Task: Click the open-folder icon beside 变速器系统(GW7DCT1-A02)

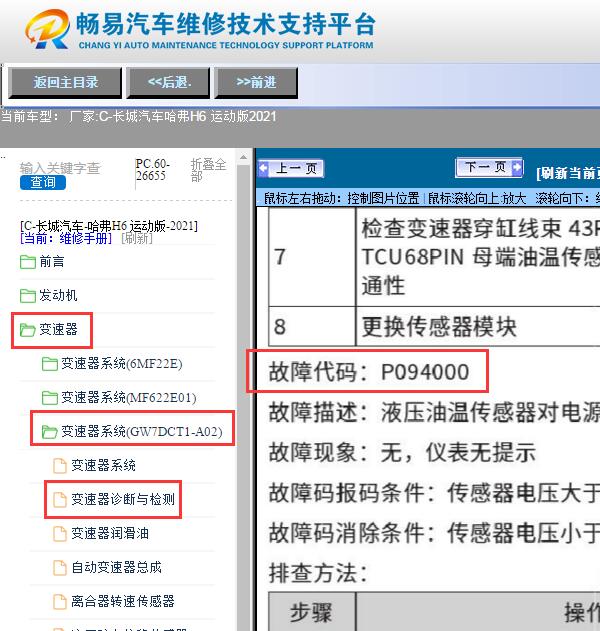Action: (50, 432)
